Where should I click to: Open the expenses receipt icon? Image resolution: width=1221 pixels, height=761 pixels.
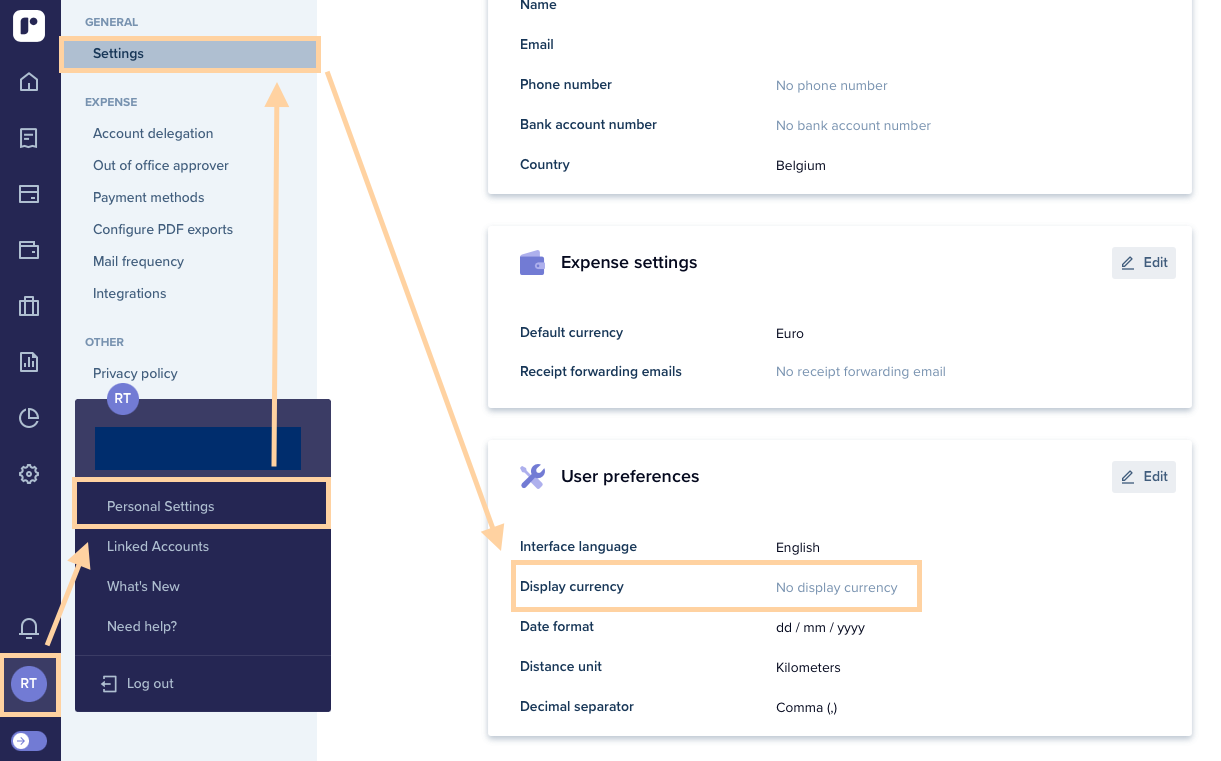(x=29, y=138)
